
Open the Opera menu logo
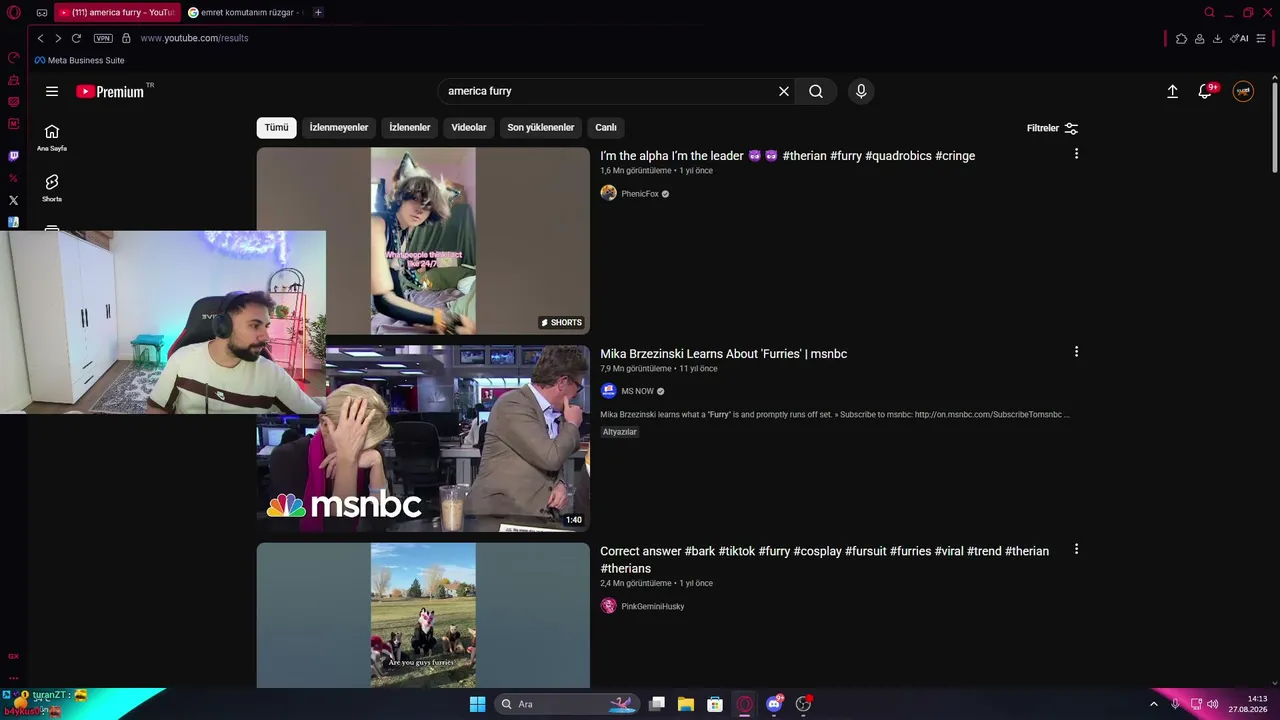coord(13,13)
